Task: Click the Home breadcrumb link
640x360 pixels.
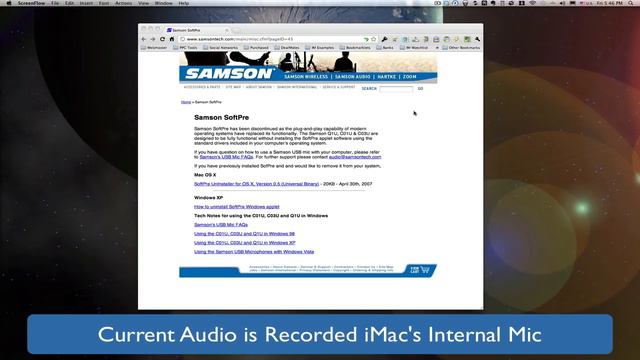Action: coord(186,102)
